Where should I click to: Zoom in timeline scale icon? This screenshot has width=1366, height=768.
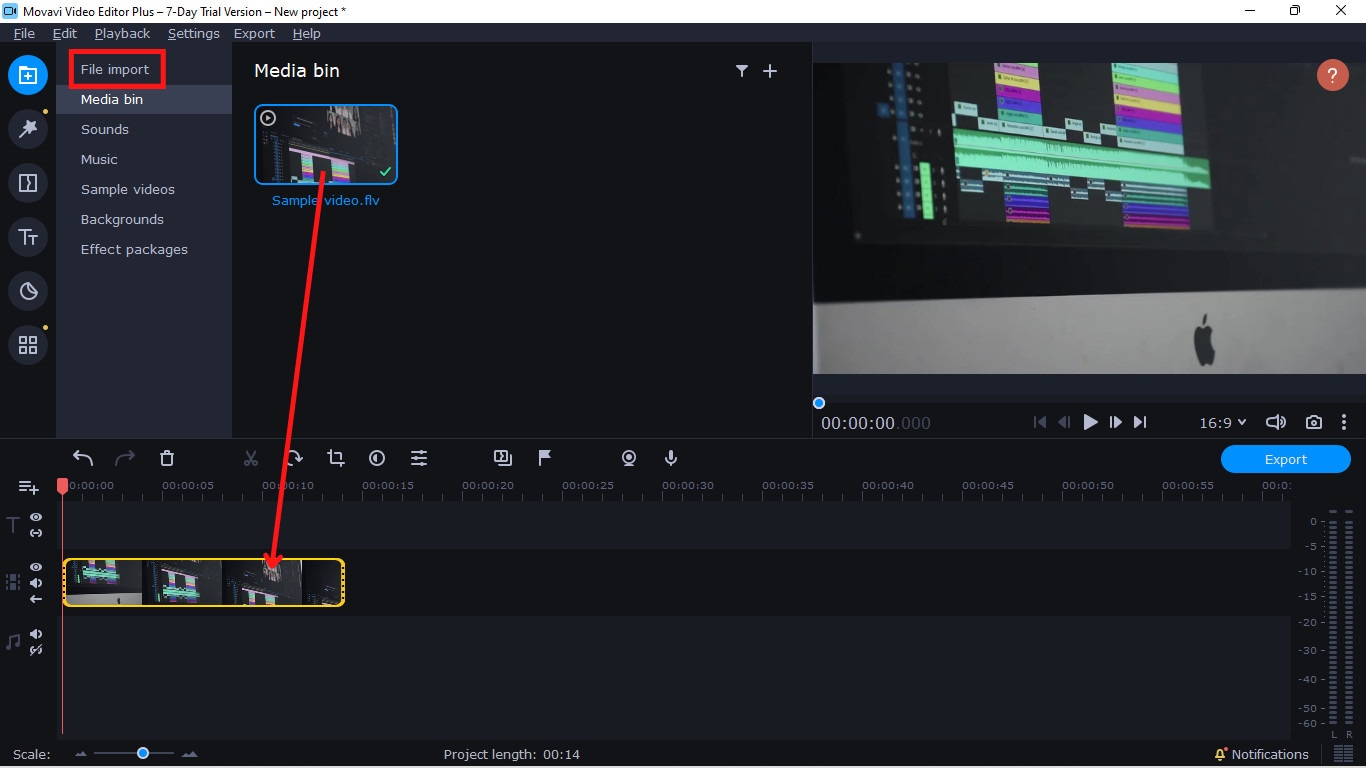(x=189, y=754)
